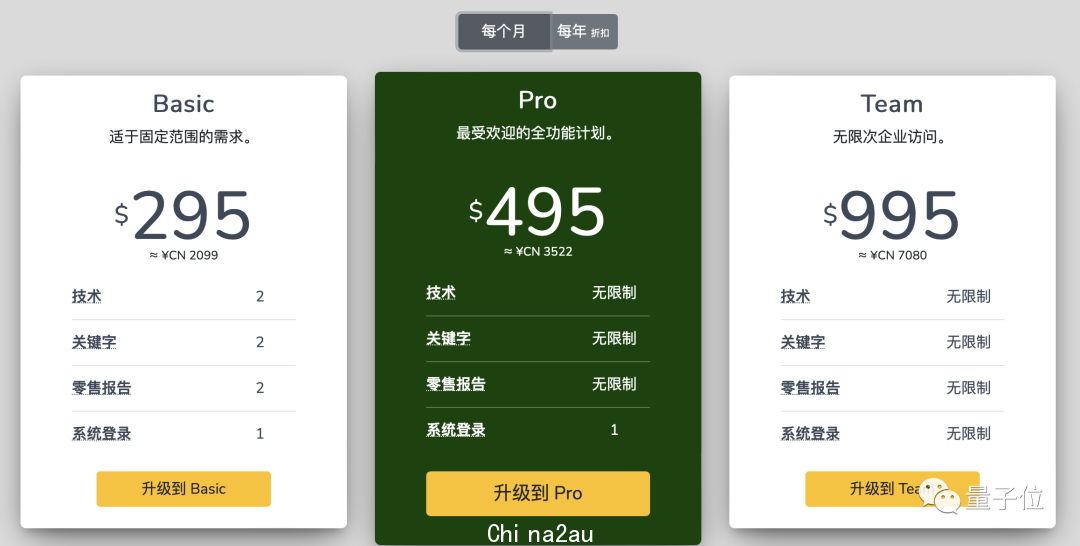Click the 零售报告 value 2 in Basic card

click(x=260, y=388)
